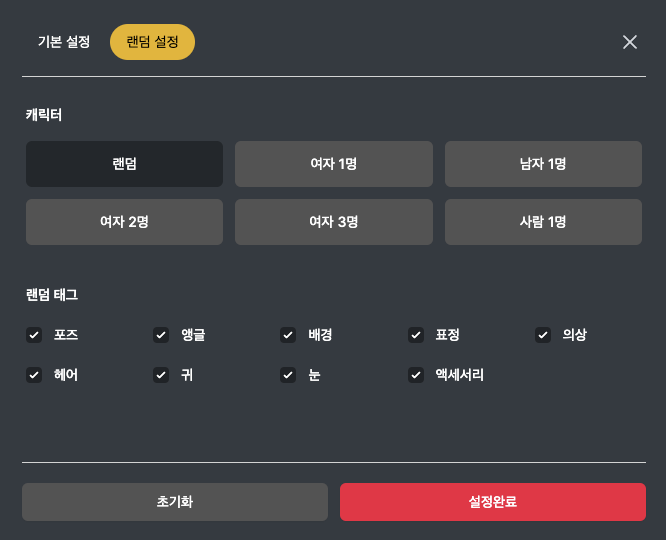The height and width of the screenshot is (540, 666).
Task: Uncheck the 포즈 random tag checkbox
Action: point(34,335)
